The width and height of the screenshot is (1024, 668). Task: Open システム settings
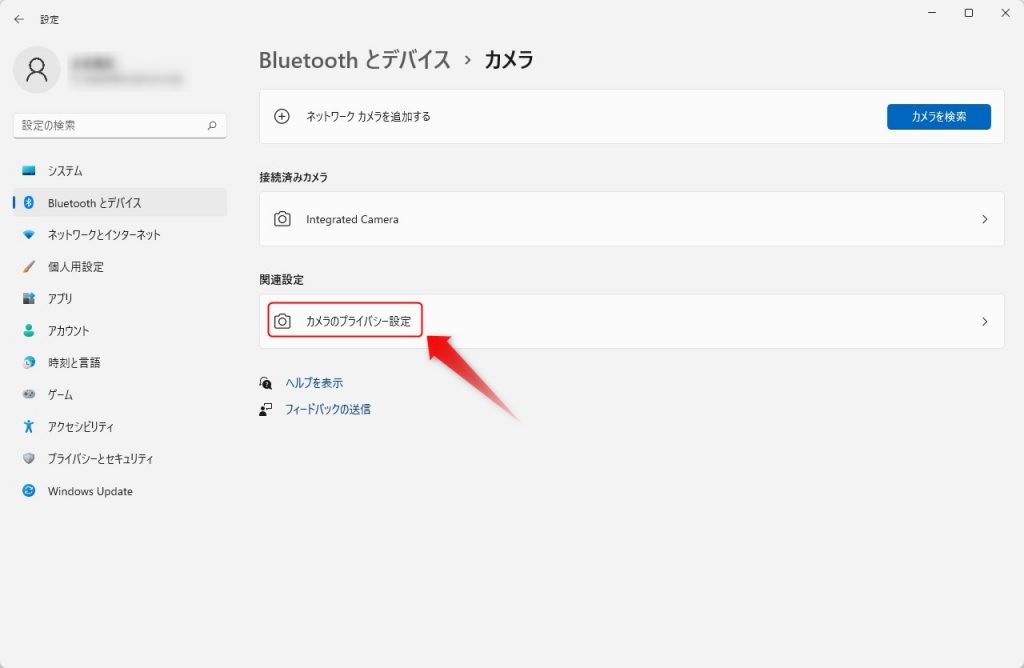[x=120, y=170]
